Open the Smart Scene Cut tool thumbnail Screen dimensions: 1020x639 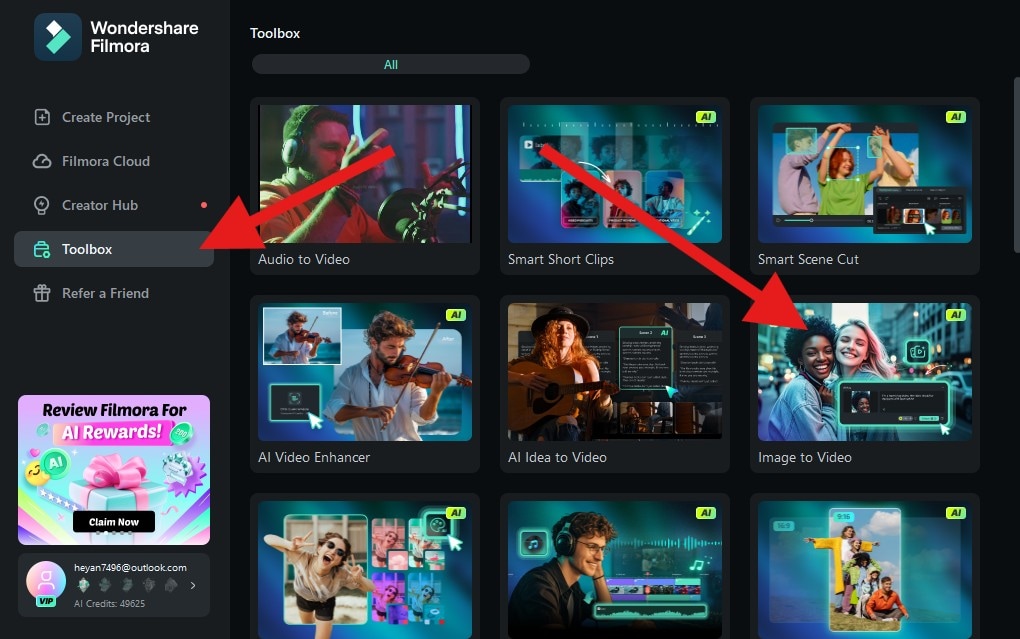pyautogui.click(x=865, y=174)
